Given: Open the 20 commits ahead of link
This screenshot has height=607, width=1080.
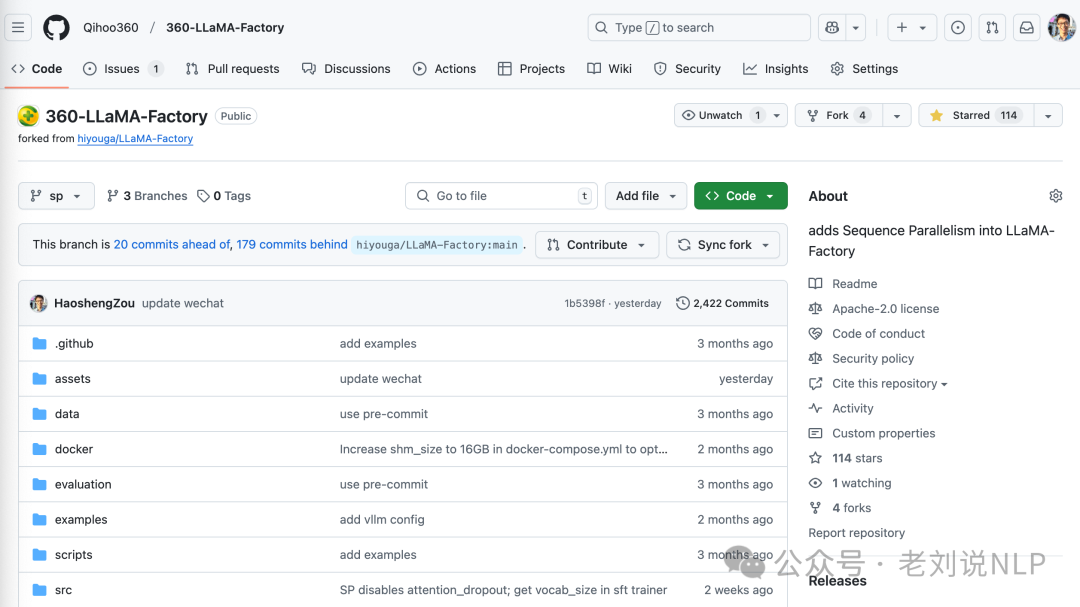Looking at the screenshot, I should tap(172, 244).
